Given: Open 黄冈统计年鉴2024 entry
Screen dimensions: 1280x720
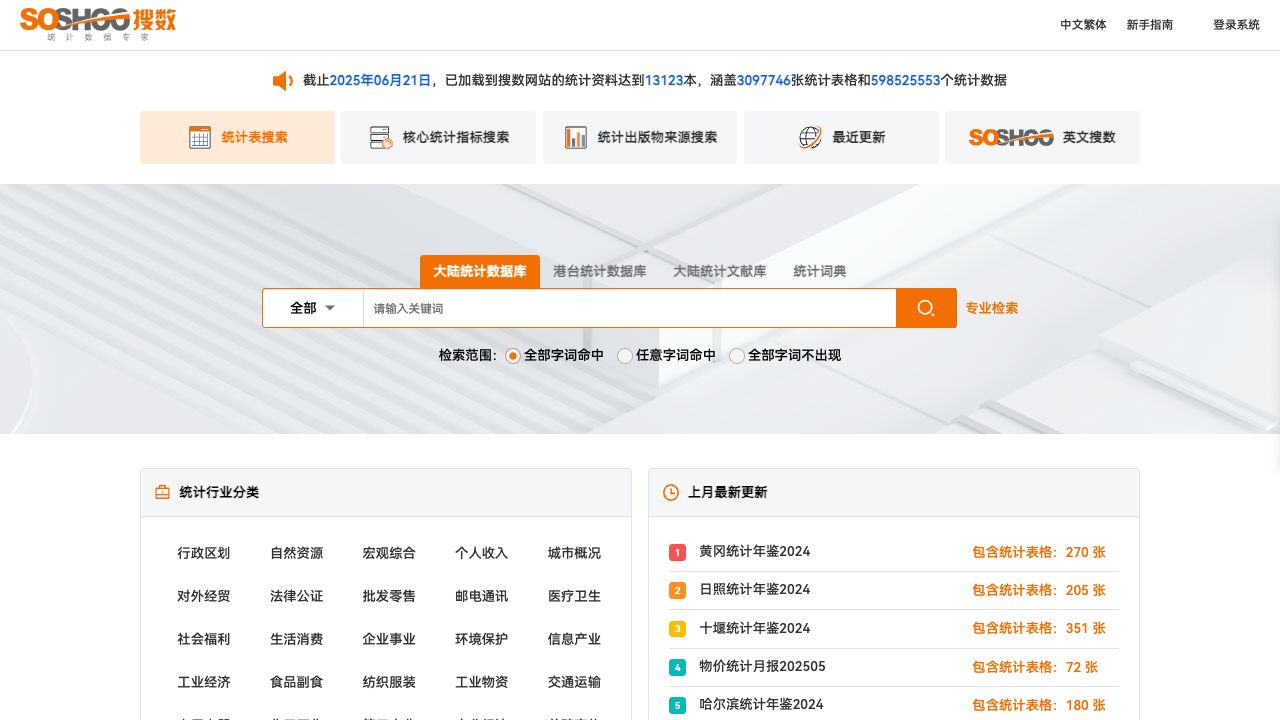Looking at the screenshot, I should (x=755, y=551).
